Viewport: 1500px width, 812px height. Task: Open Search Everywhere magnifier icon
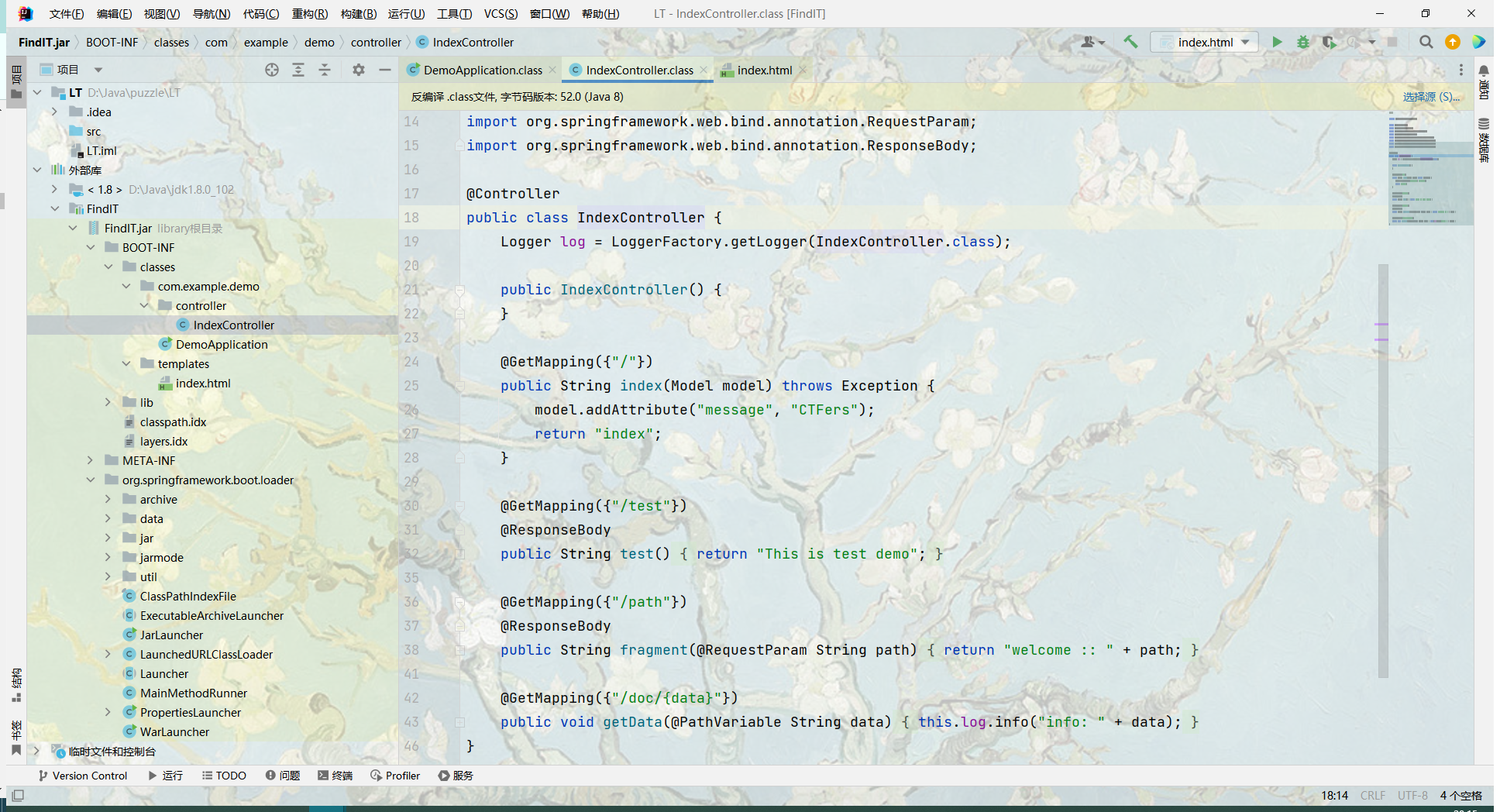pyautogui.click(x=1426, y=42)
